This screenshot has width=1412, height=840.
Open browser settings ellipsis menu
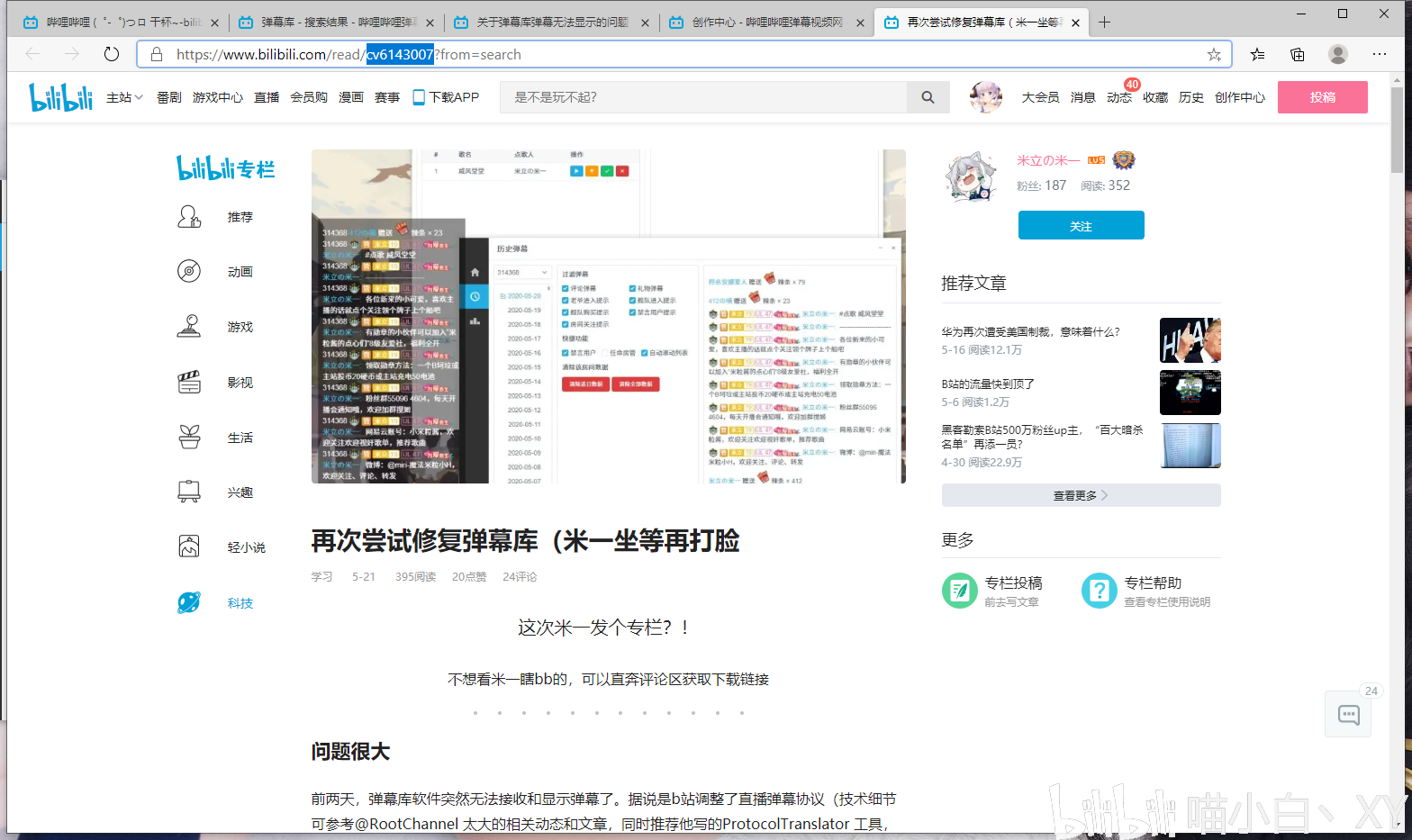(x=1380, y=54)
